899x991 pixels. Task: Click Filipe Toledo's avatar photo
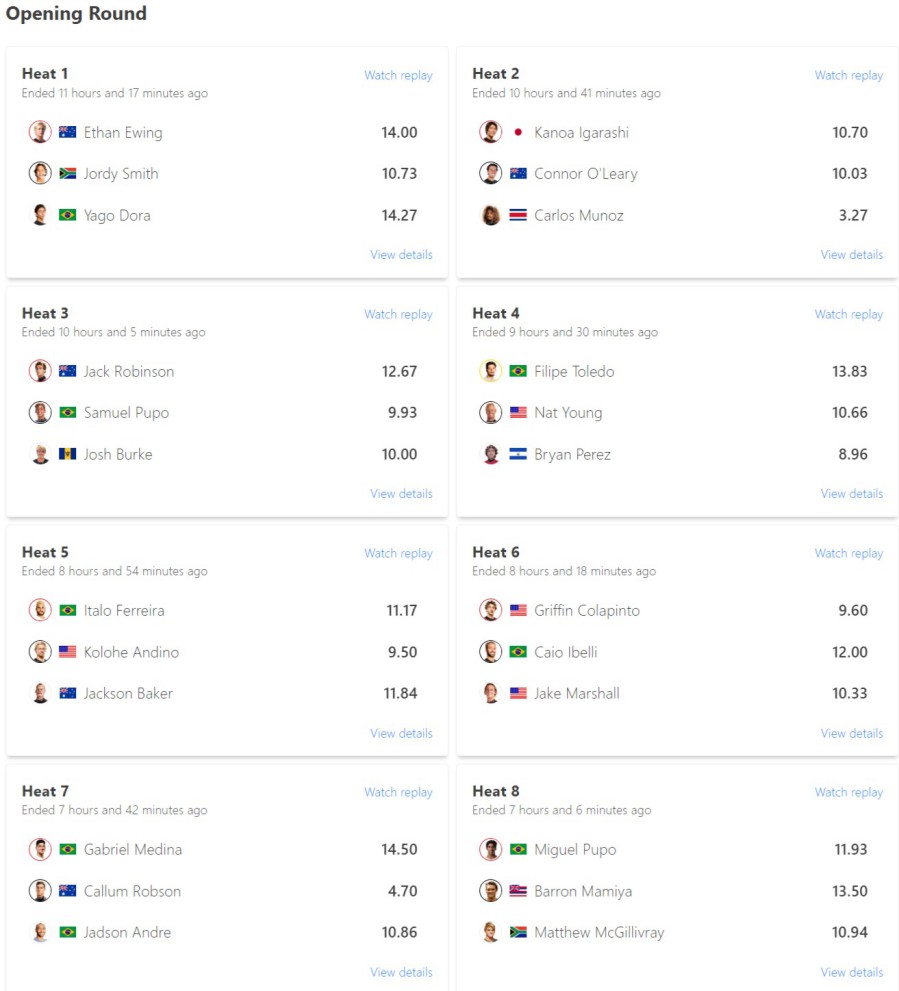tap(490, 371)
